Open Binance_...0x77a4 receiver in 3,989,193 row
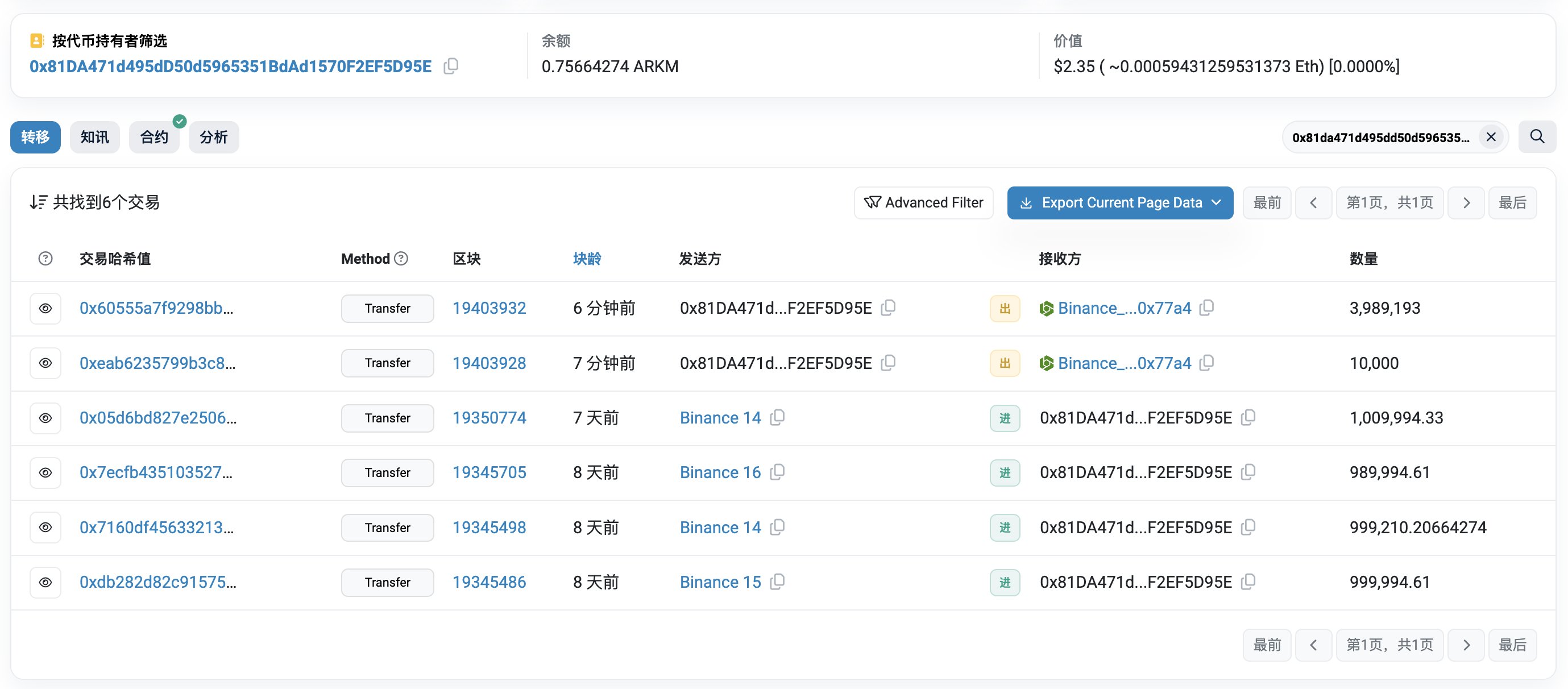This screenshot has width=1568, height=689. click(1124, 308)
